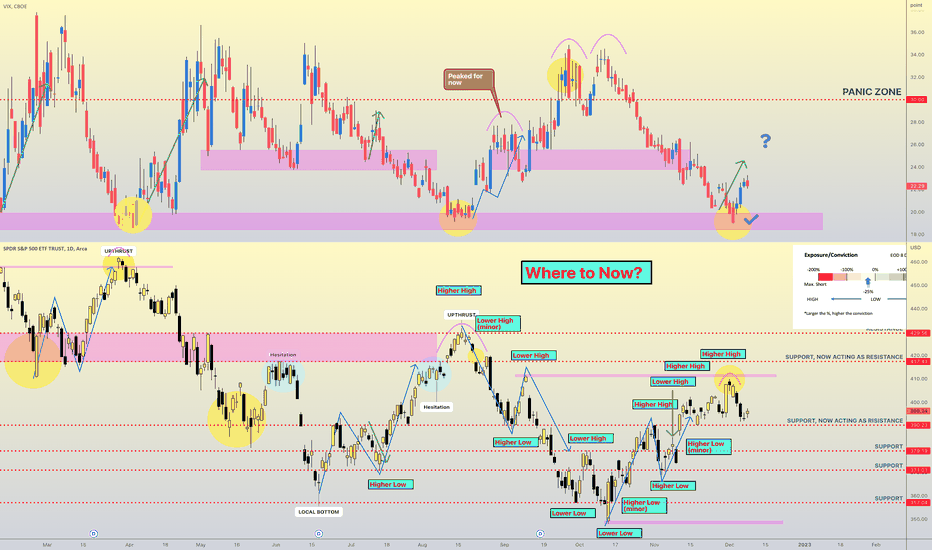Select the 'Peaked for now' callout
This screenshot has width=932, height=550.
(468, 79)
